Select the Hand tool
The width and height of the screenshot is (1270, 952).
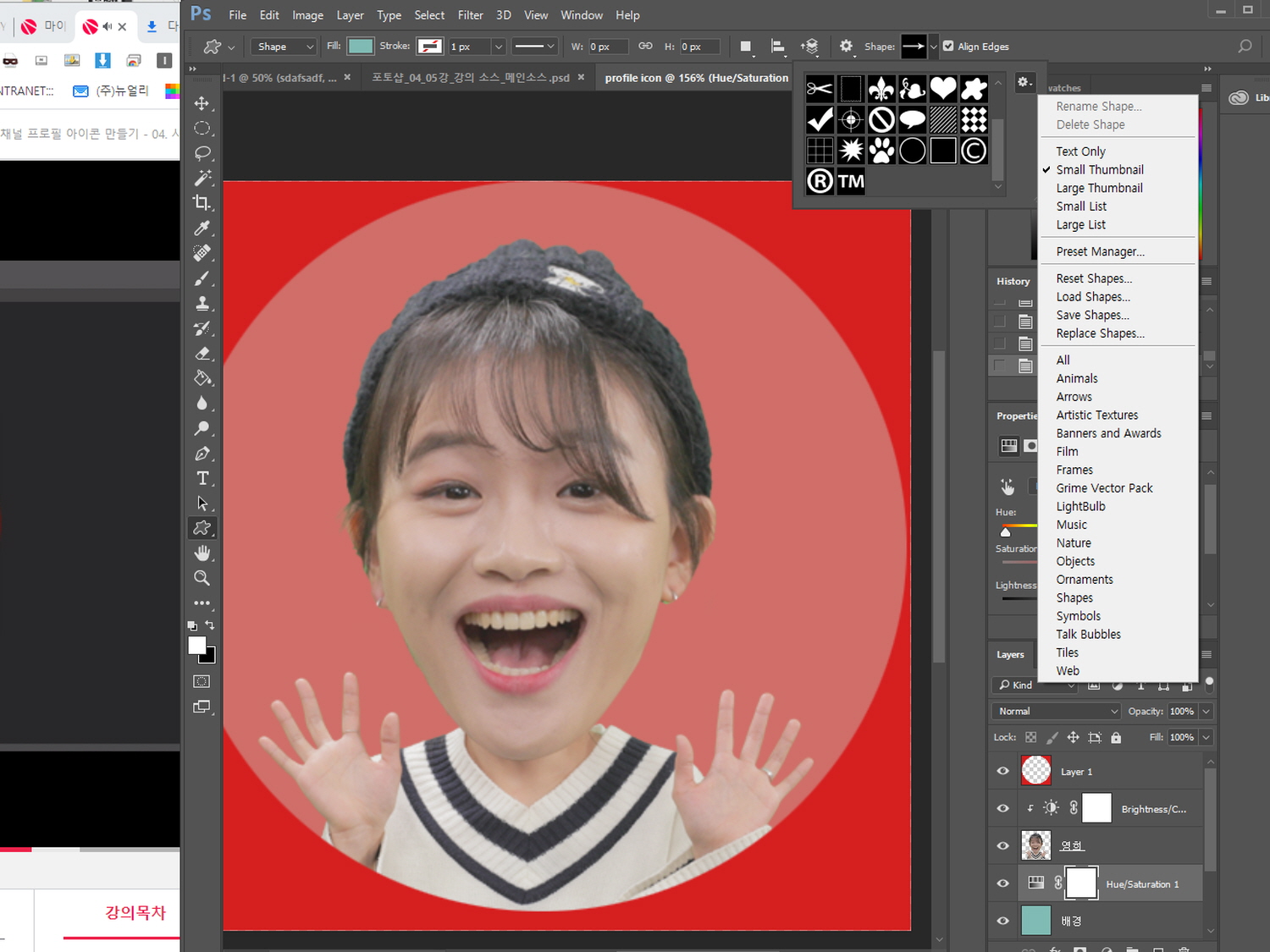[202, 553]
